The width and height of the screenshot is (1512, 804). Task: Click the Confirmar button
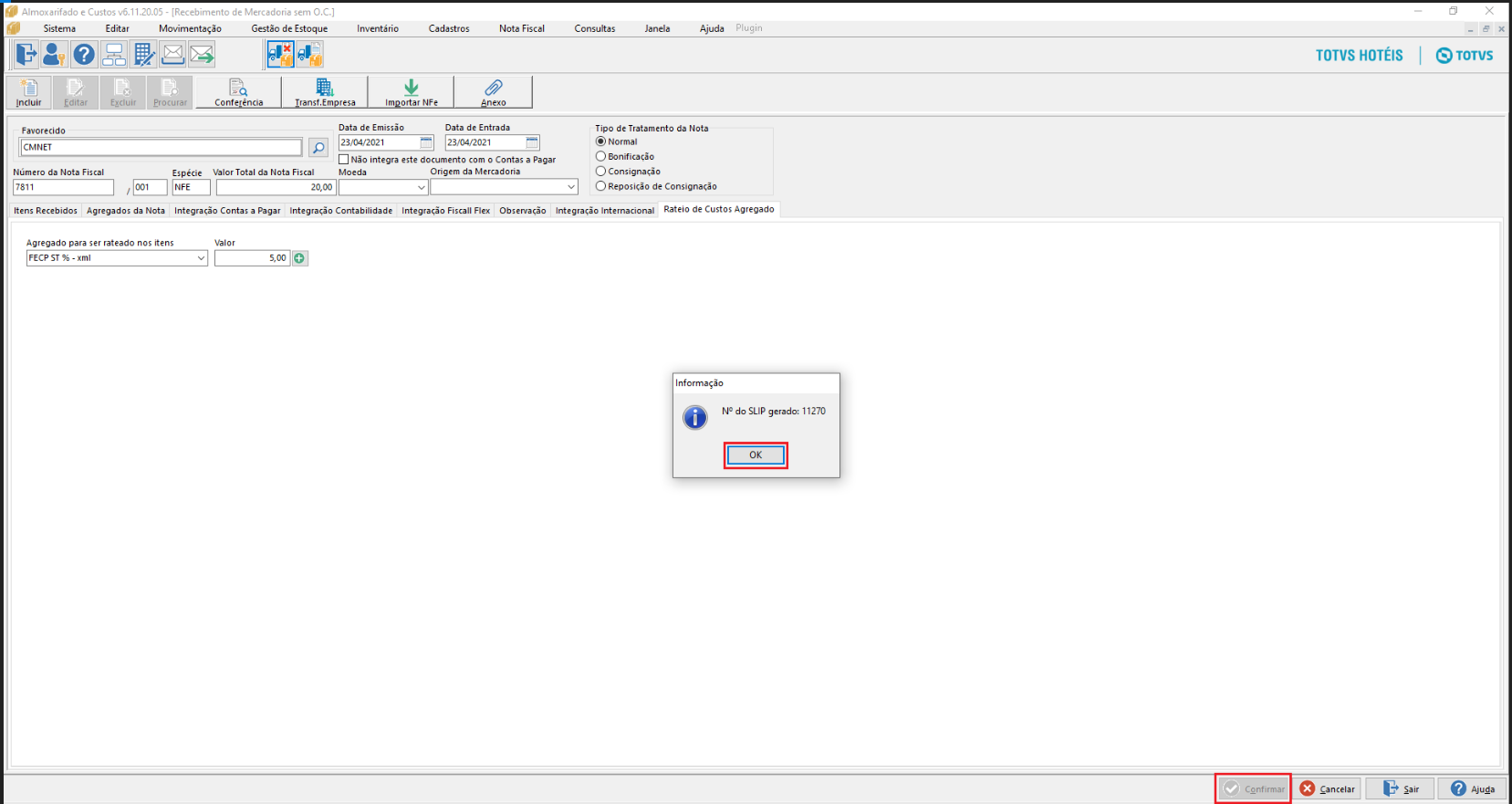click(x=1254, y=788)
